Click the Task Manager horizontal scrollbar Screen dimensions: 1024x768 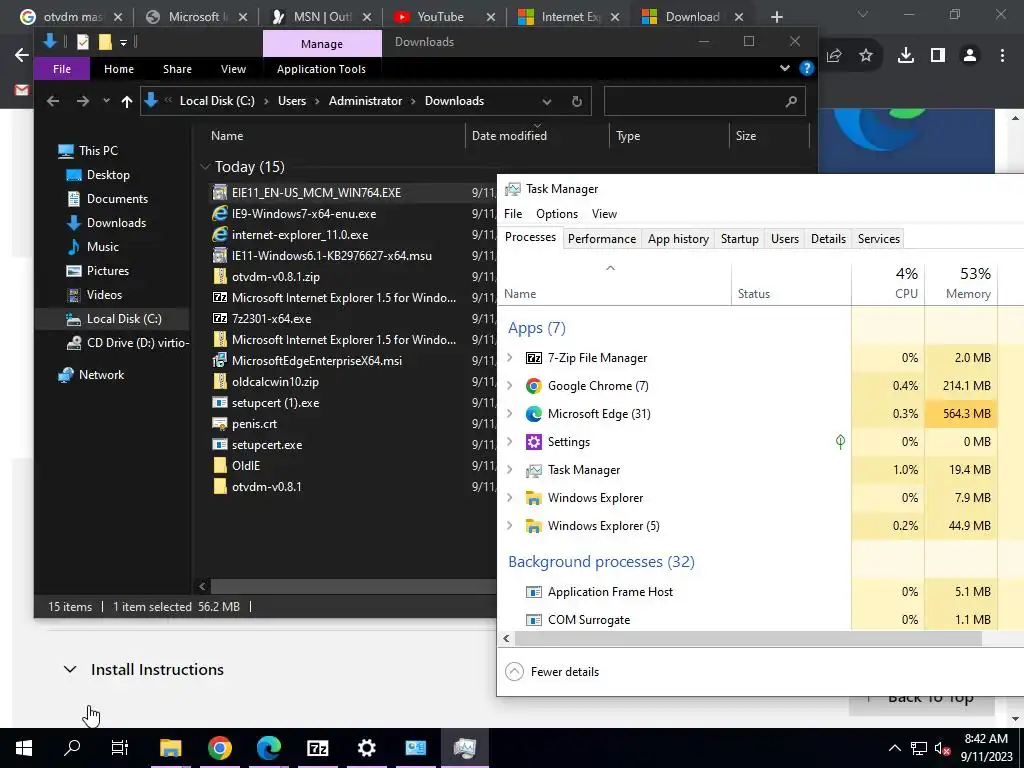click(x=748, y=639)
